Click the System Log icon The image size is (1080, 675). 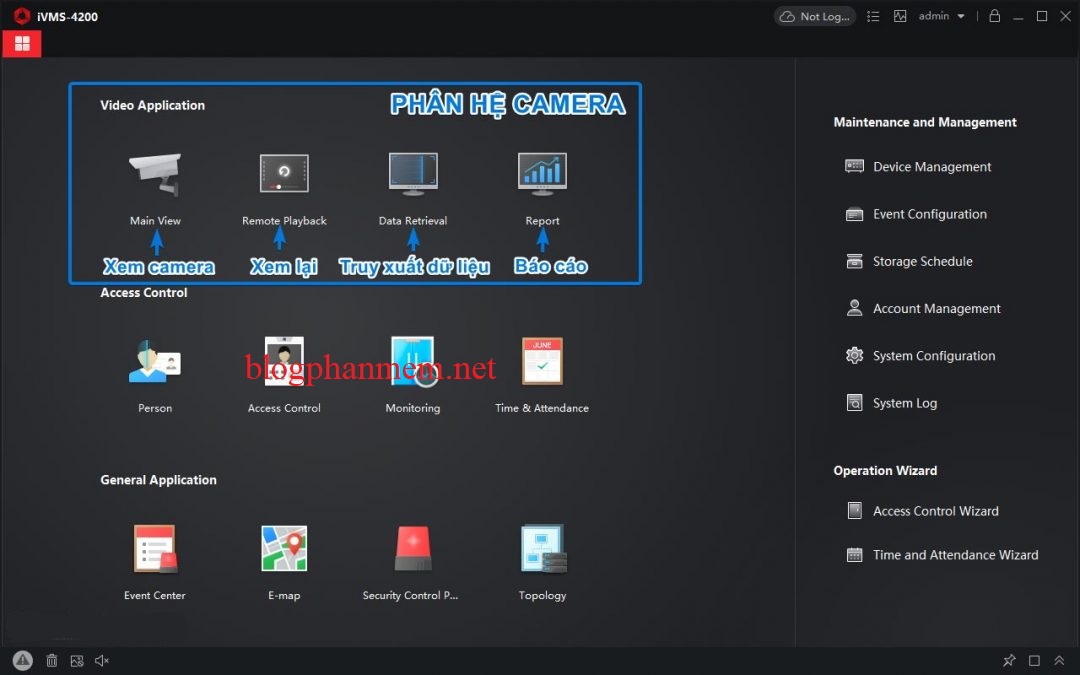point(854,403)
